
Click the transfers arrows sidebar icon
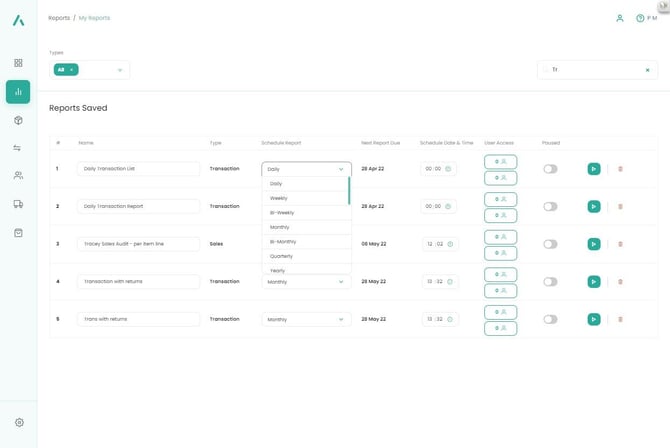pyautogui.click(x=18, y=148)
